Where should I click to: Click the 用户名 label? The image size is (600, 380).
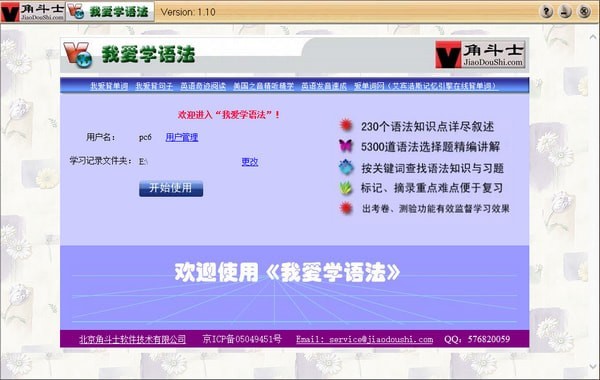(101, 137)
